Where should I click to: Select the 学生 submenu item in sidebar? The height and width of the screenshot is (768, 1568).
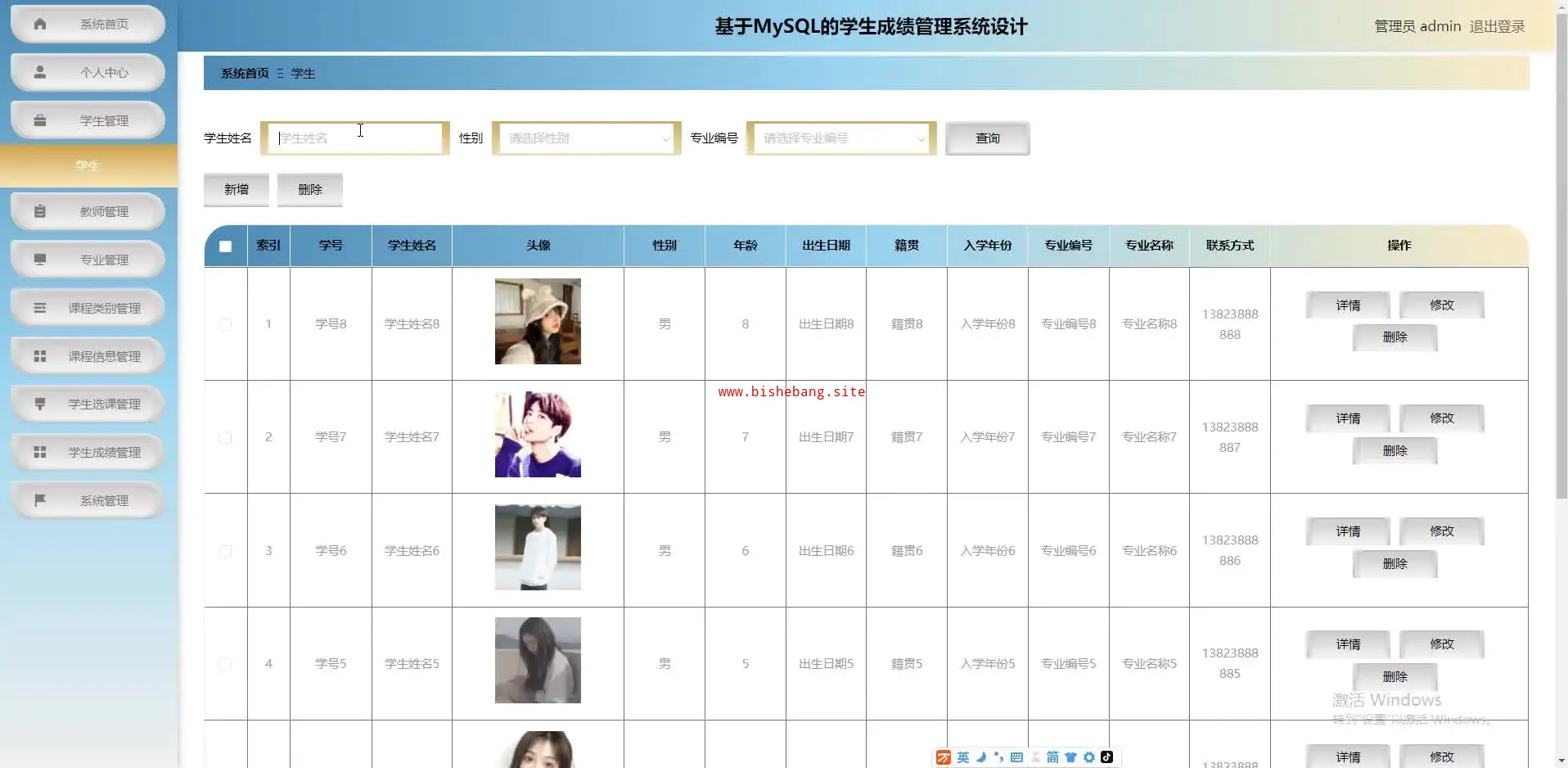tap(88, 165)
